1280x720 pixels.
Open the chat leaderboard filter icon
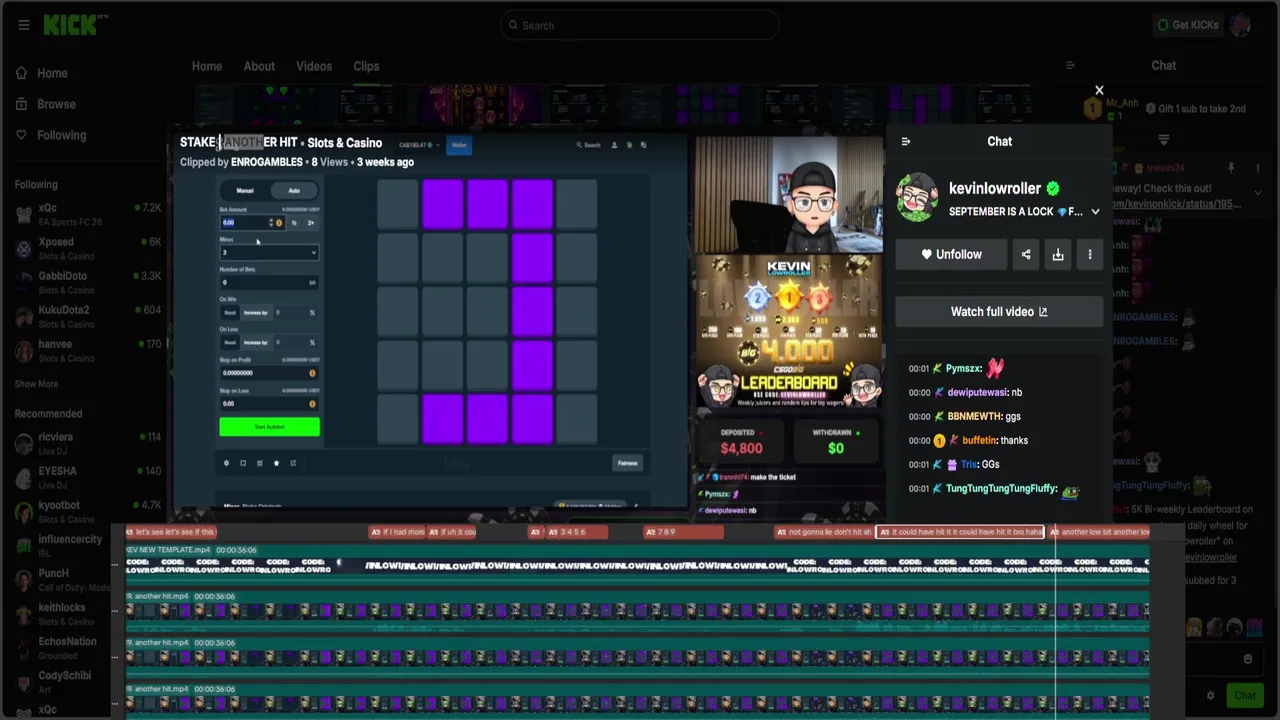pyautogui.click(x=1163, y=141)
